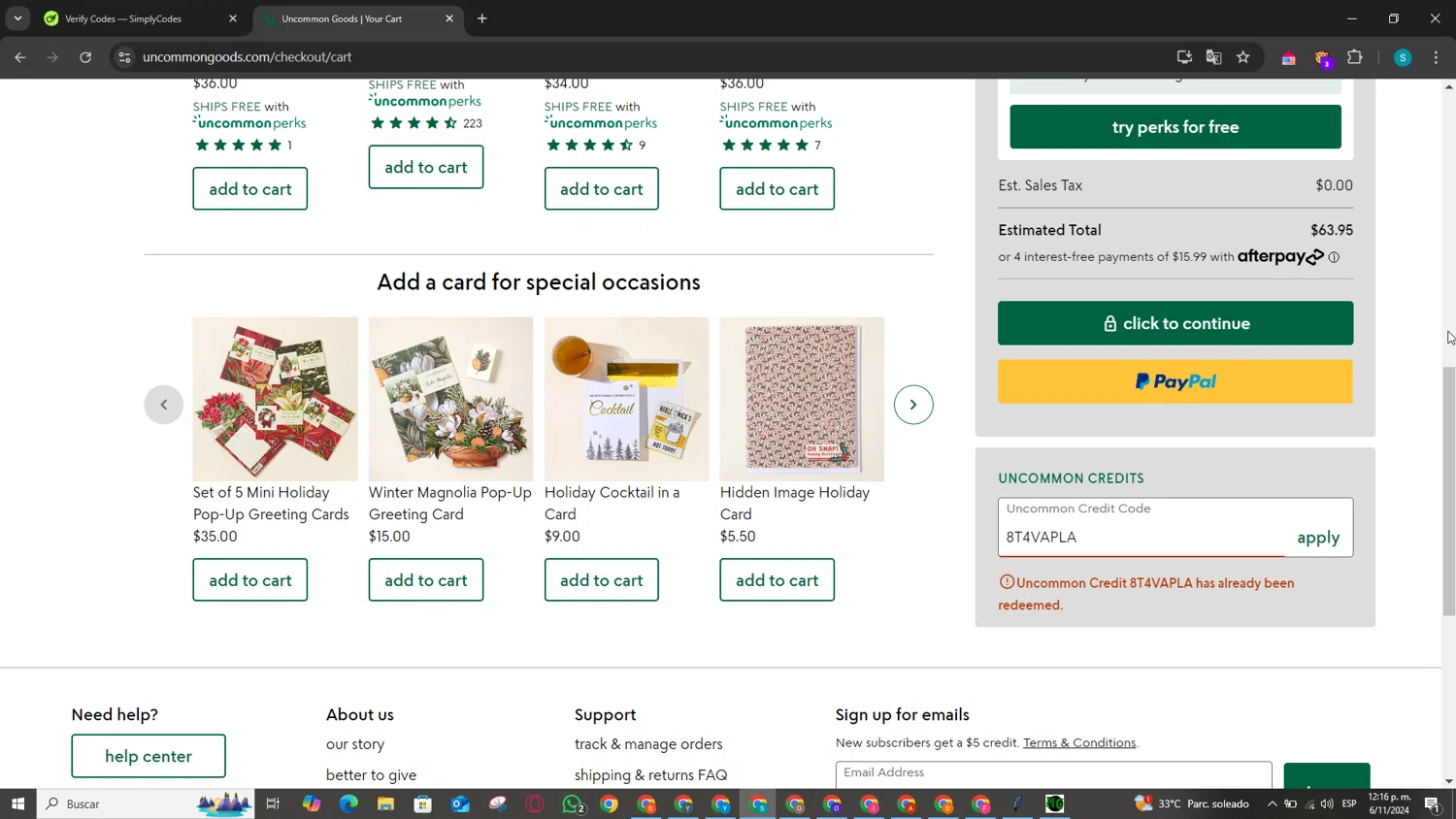Apply the Uncommon Credit code
1456x819 pixels.
(x=1318, y=538)
